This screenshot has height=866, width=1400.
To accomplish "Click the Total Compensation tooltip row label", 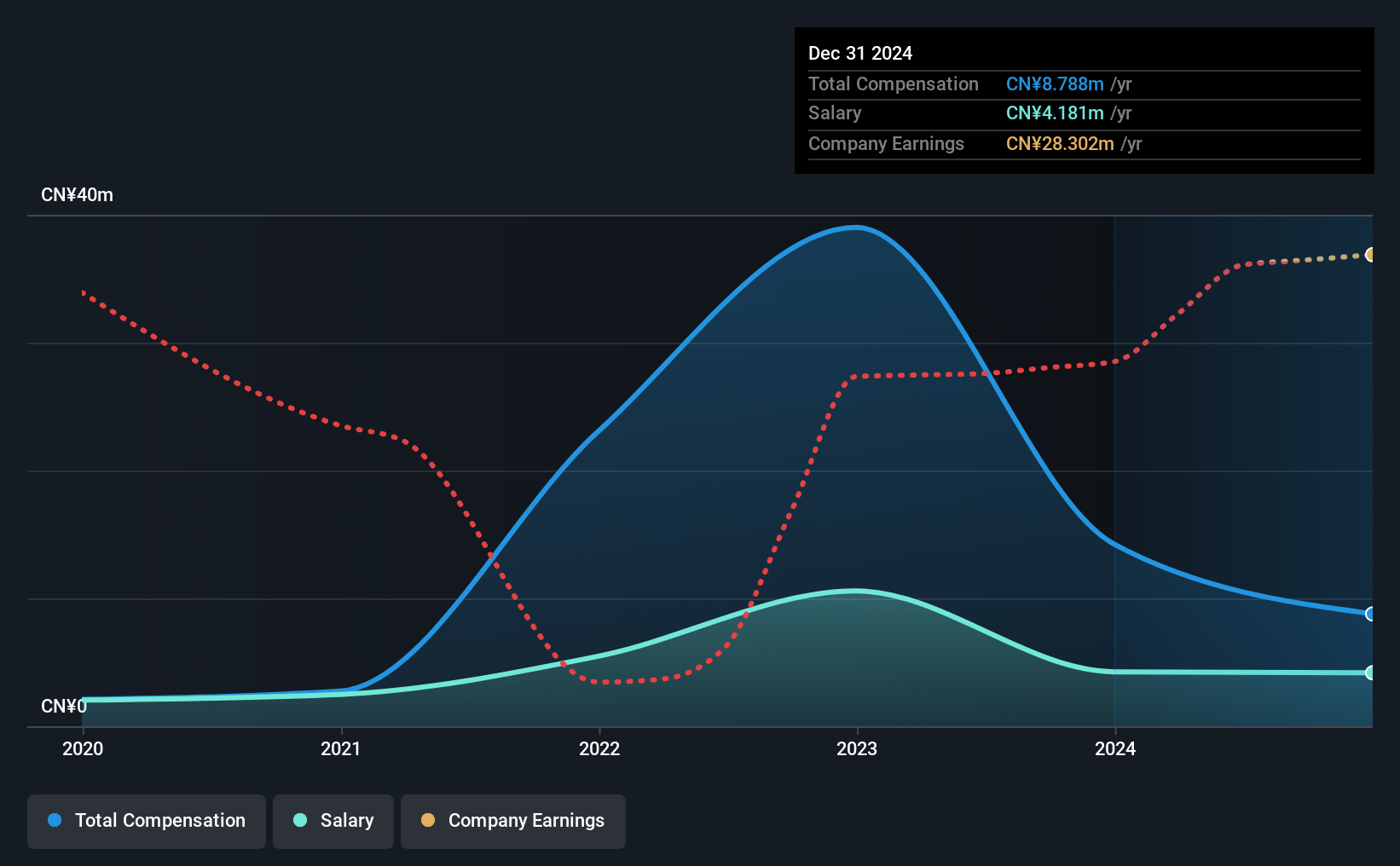I will click(x=894, y=84).
